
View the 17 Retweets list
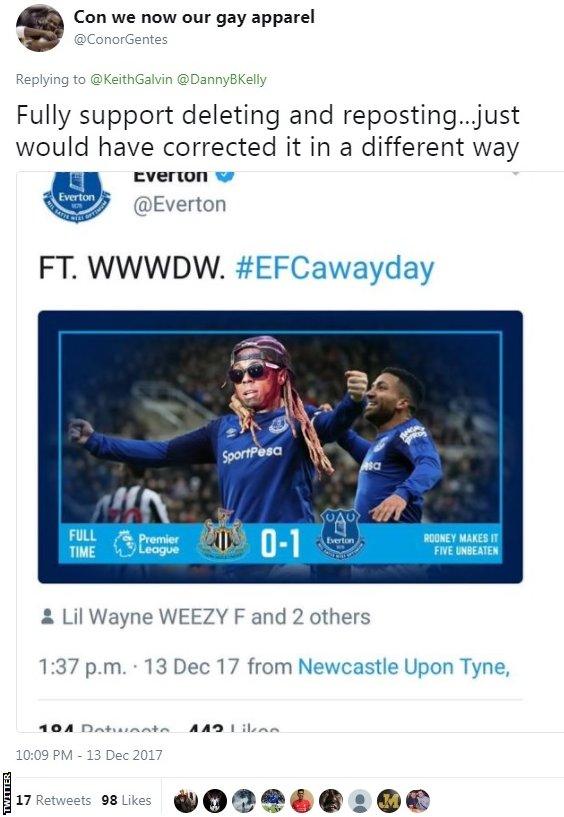pos(54,800)
